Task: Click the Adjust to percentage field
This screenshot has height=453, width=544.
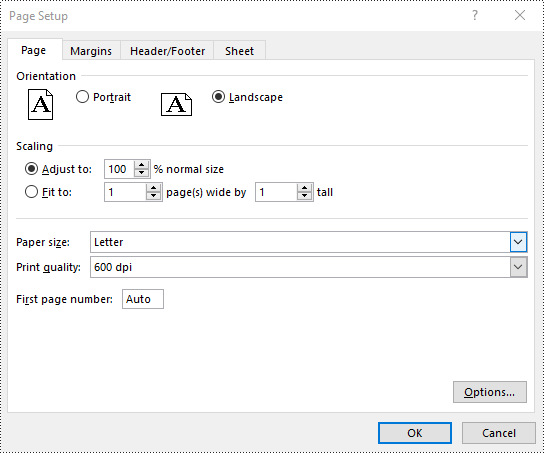Action: coord(119,169)
